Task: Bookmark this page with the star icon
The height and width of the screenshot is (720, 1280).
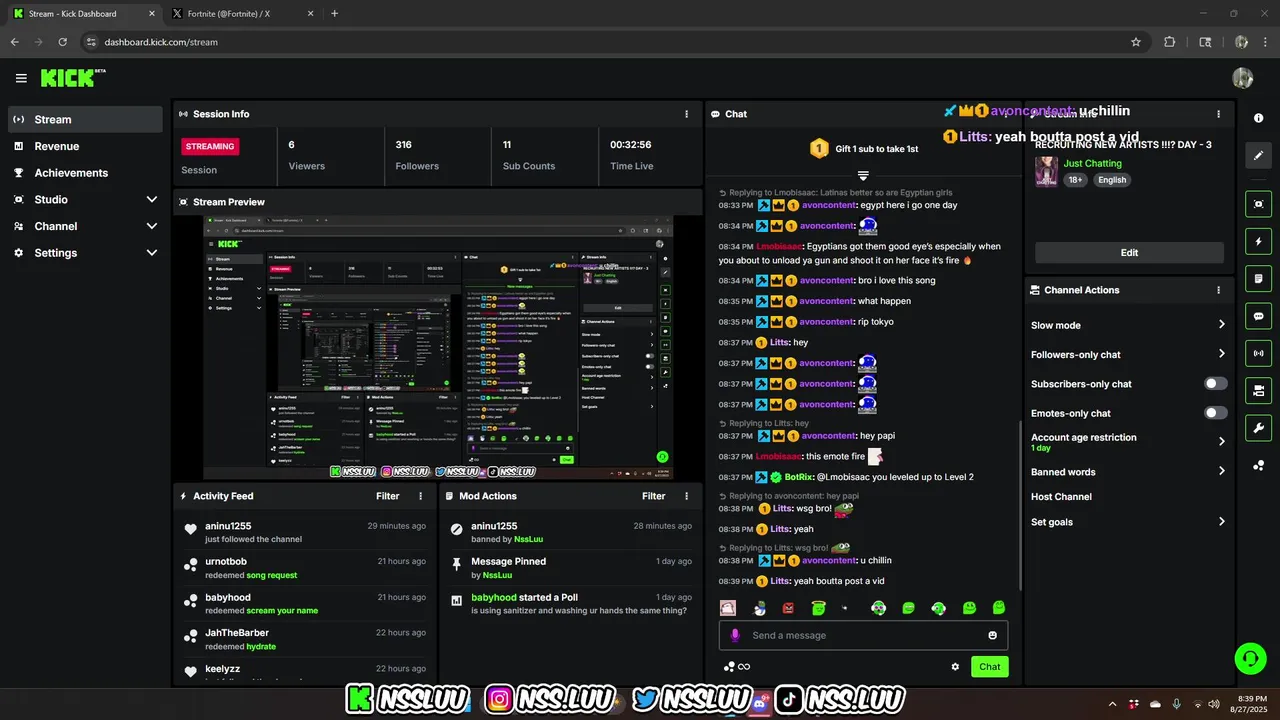Action: tap(1136, 42)
